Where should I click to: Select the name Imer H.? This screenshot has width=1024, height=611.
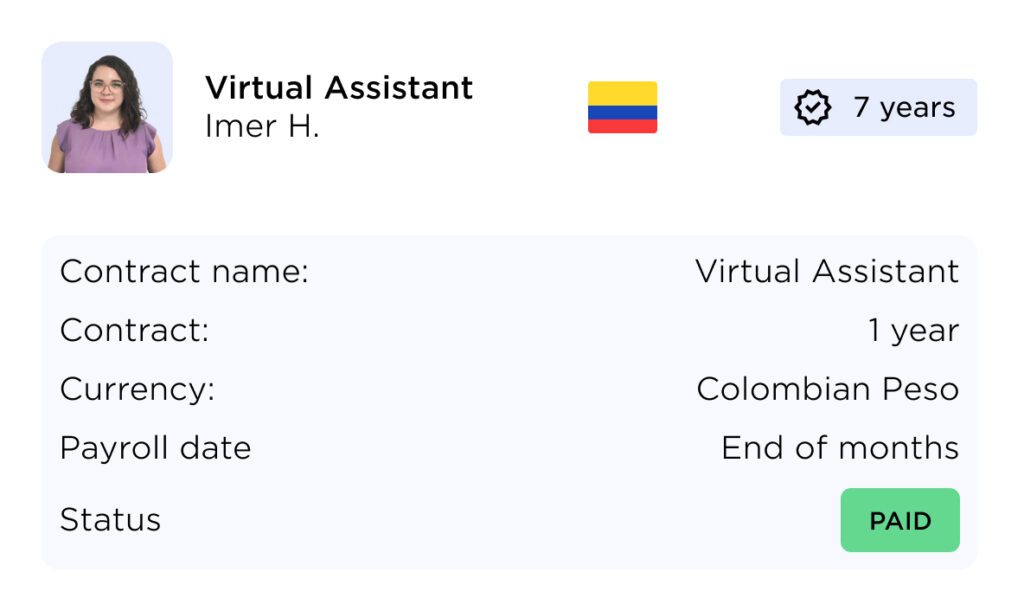(262, 127)
